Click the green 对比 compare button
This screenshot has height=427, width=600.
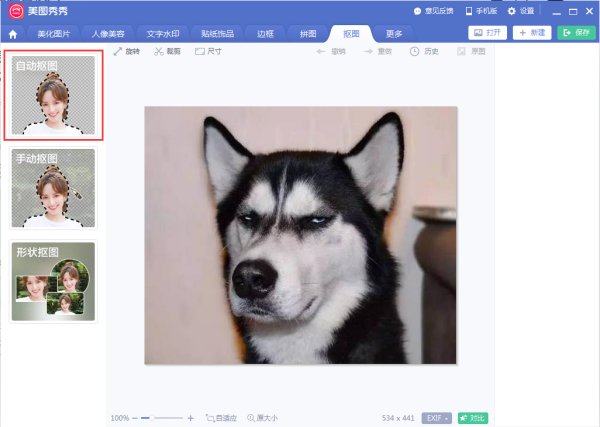(x=473, y=418)
